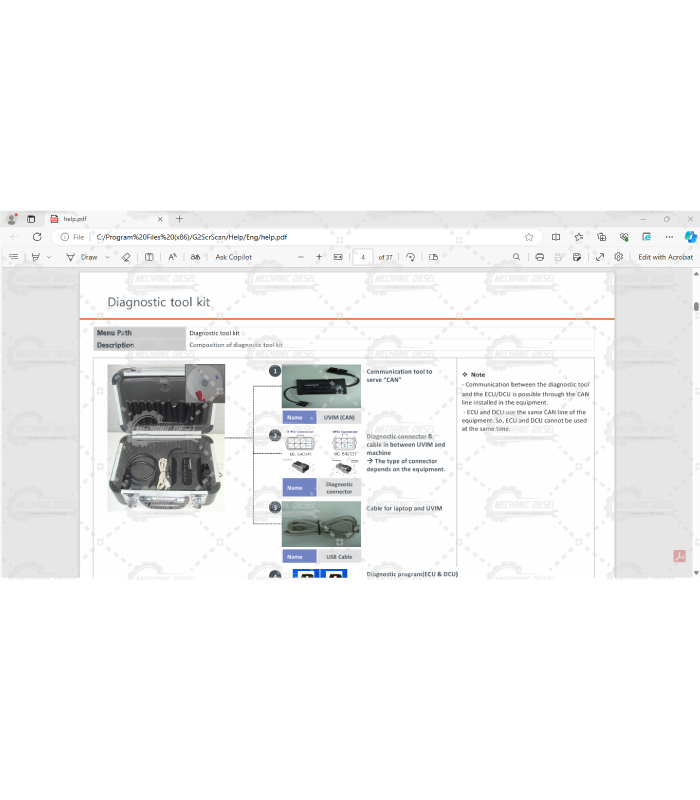Click the Read aloud icon
This screenshot has height=800, width=700.
tap(172, 257)
